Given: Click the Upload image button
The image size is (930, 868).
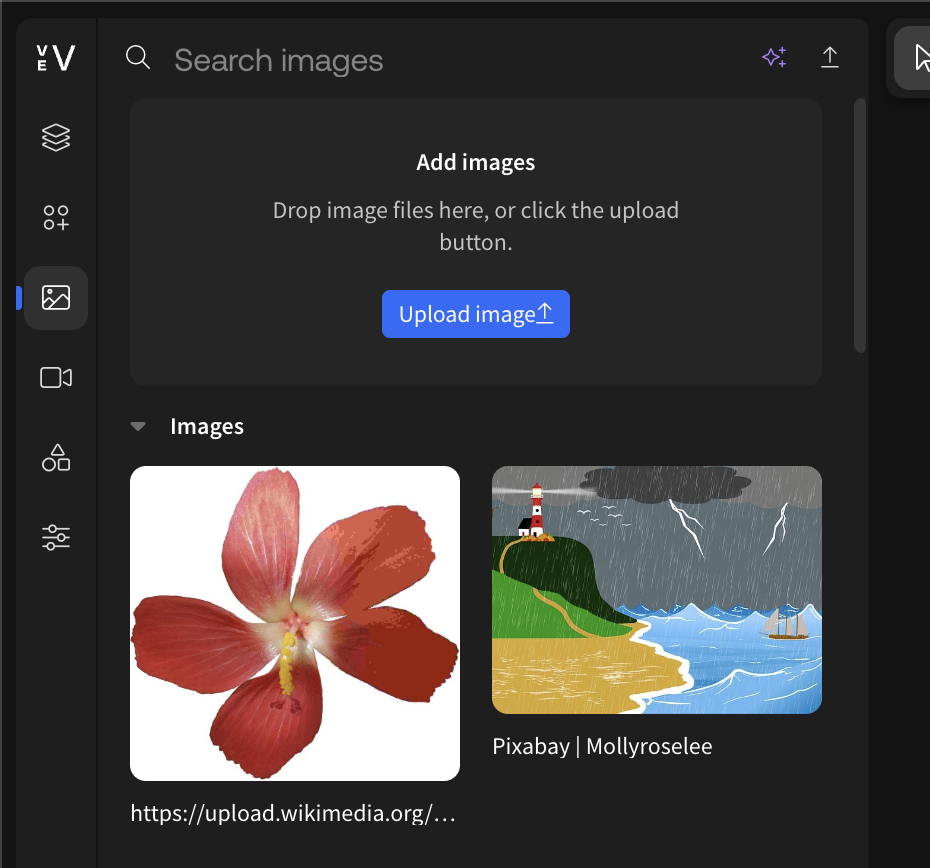Looking at the screenshot, I should pos(475,313).
